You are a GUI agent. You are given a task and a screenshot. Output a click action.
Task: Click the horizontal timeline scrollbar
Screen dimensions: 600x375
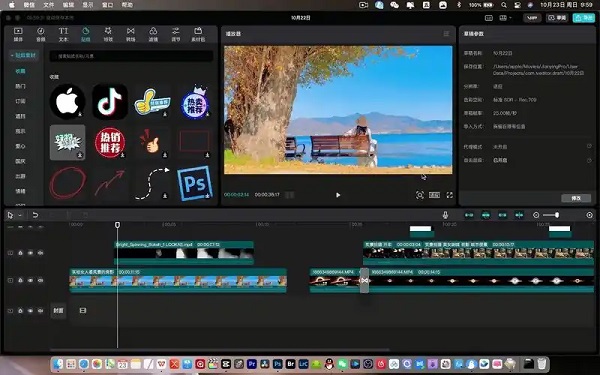pyautogui.click(x=220, y=349)
